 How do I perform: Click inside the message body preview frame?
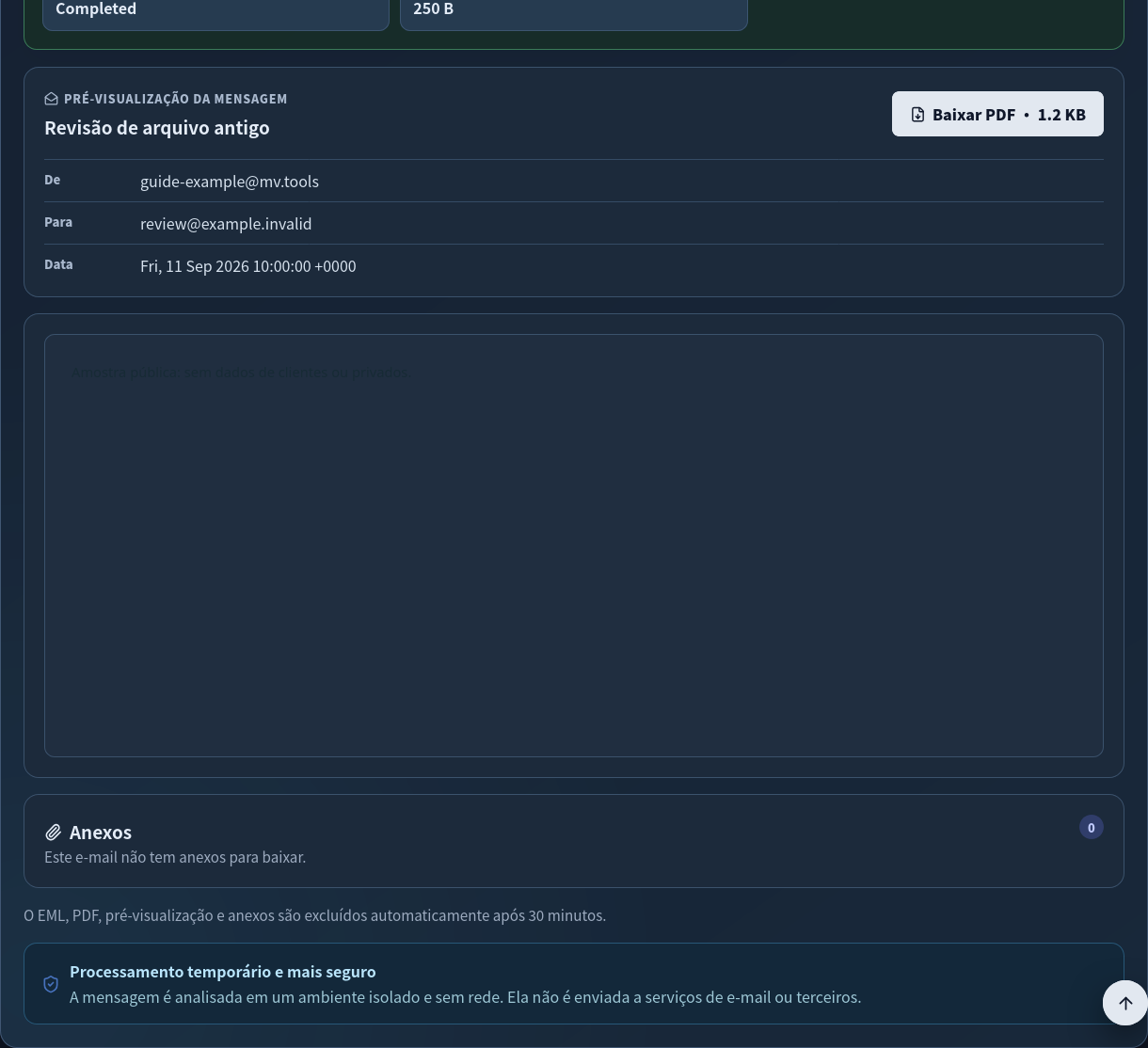[574, 546]
